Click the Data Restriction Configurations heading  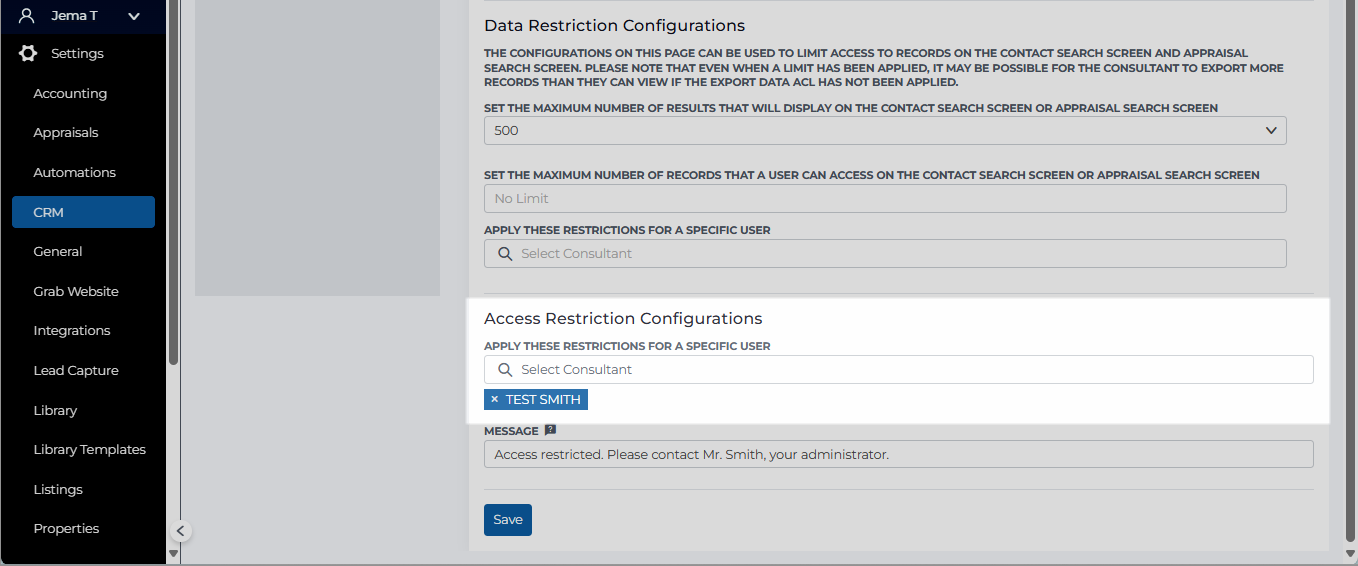click(614, 25)
